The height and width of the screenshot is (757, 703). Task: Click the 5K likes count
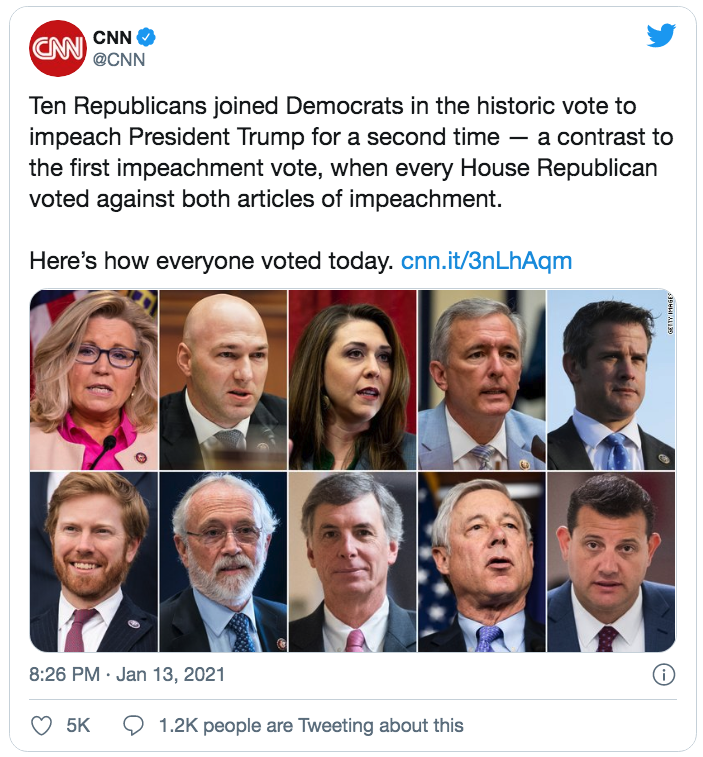point(78,725)
